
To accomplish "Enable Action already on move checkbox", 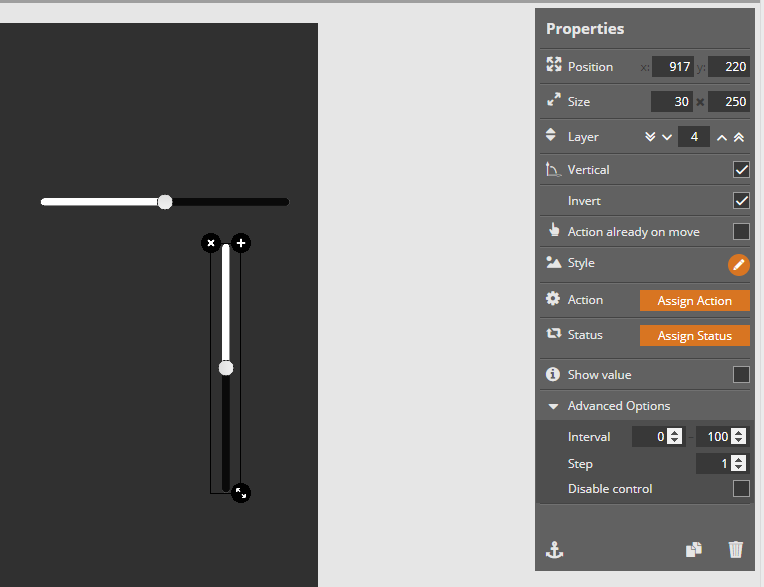I will [x=741, y=232].
